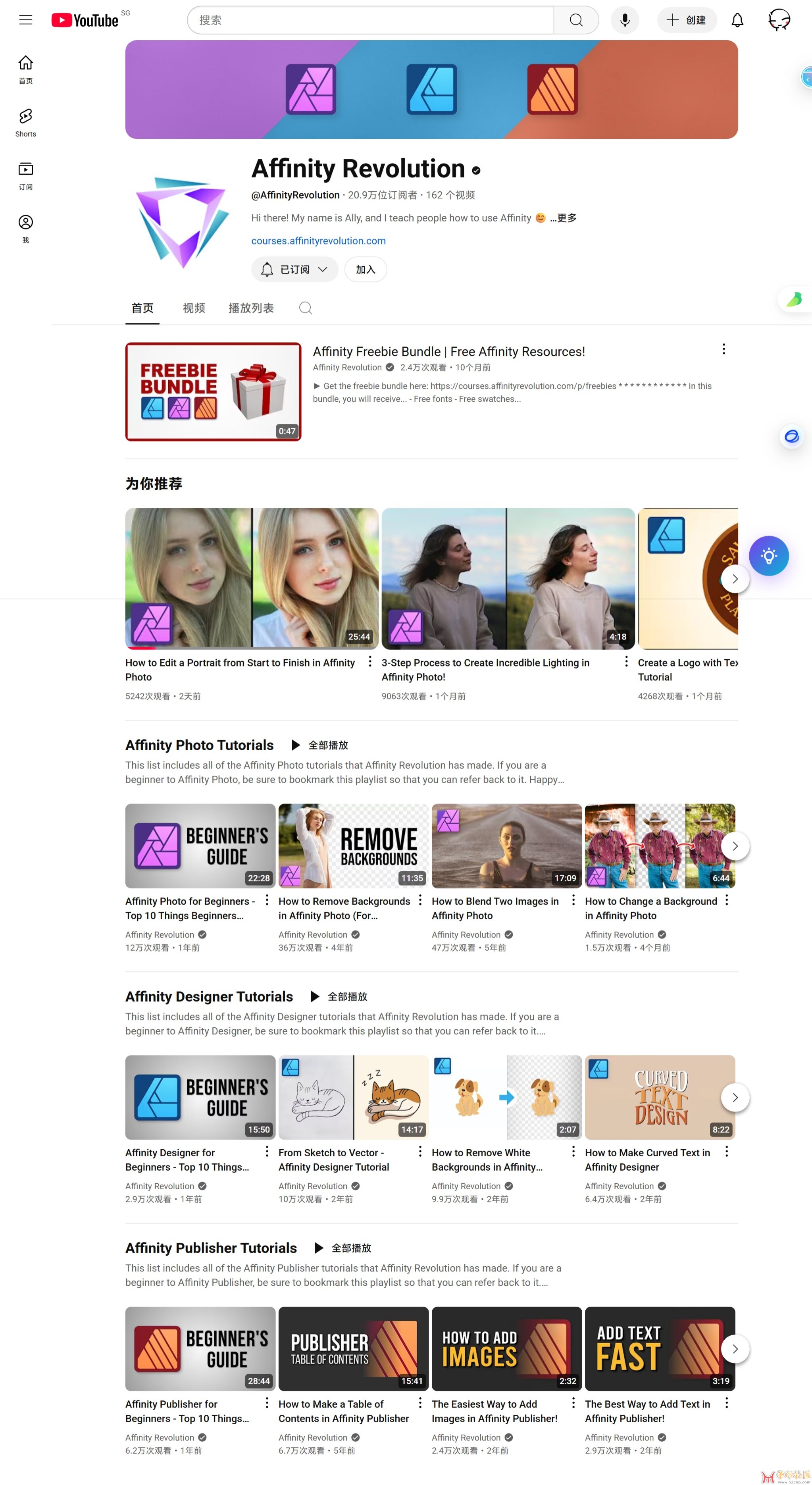
Task: Play all Affinity Designer Tutorials
Action: (x=338, y=996)
